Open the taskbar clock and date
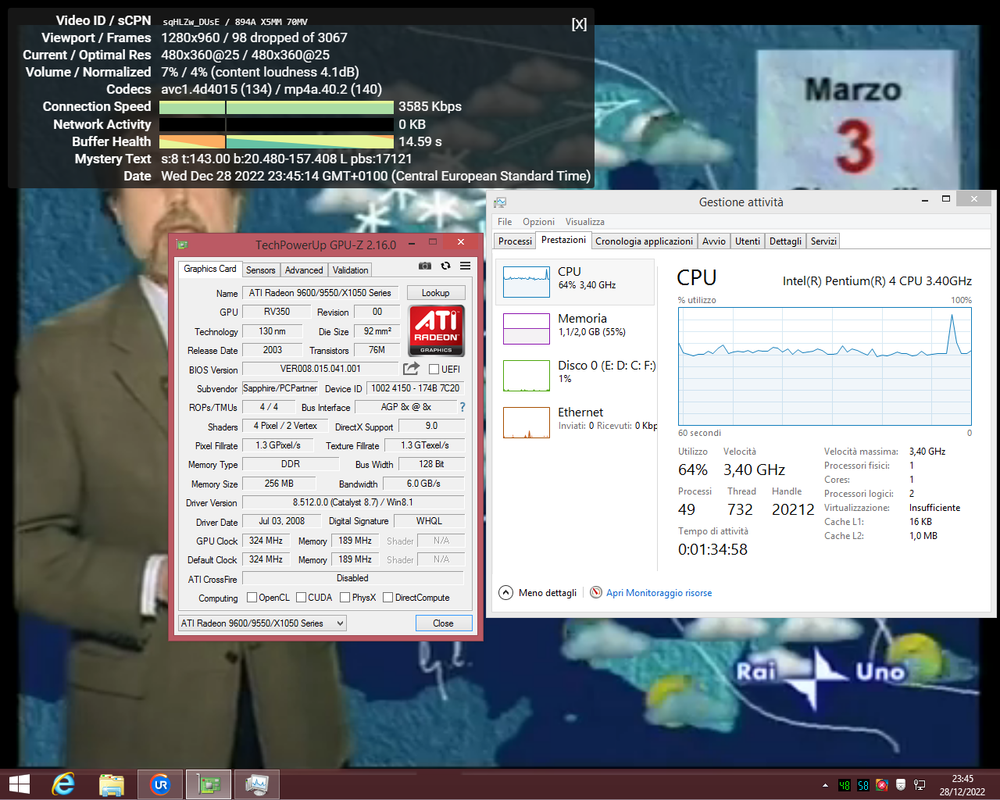 962,785
